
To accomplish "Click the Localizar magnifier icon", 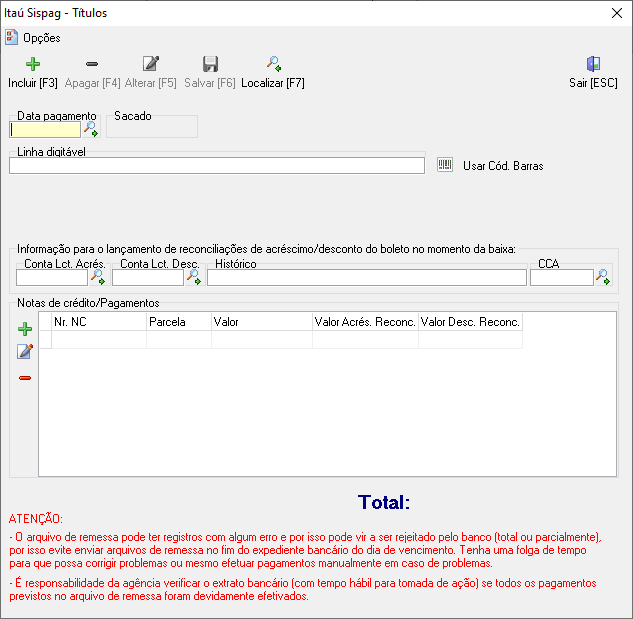I will click(x=274, y=63).
